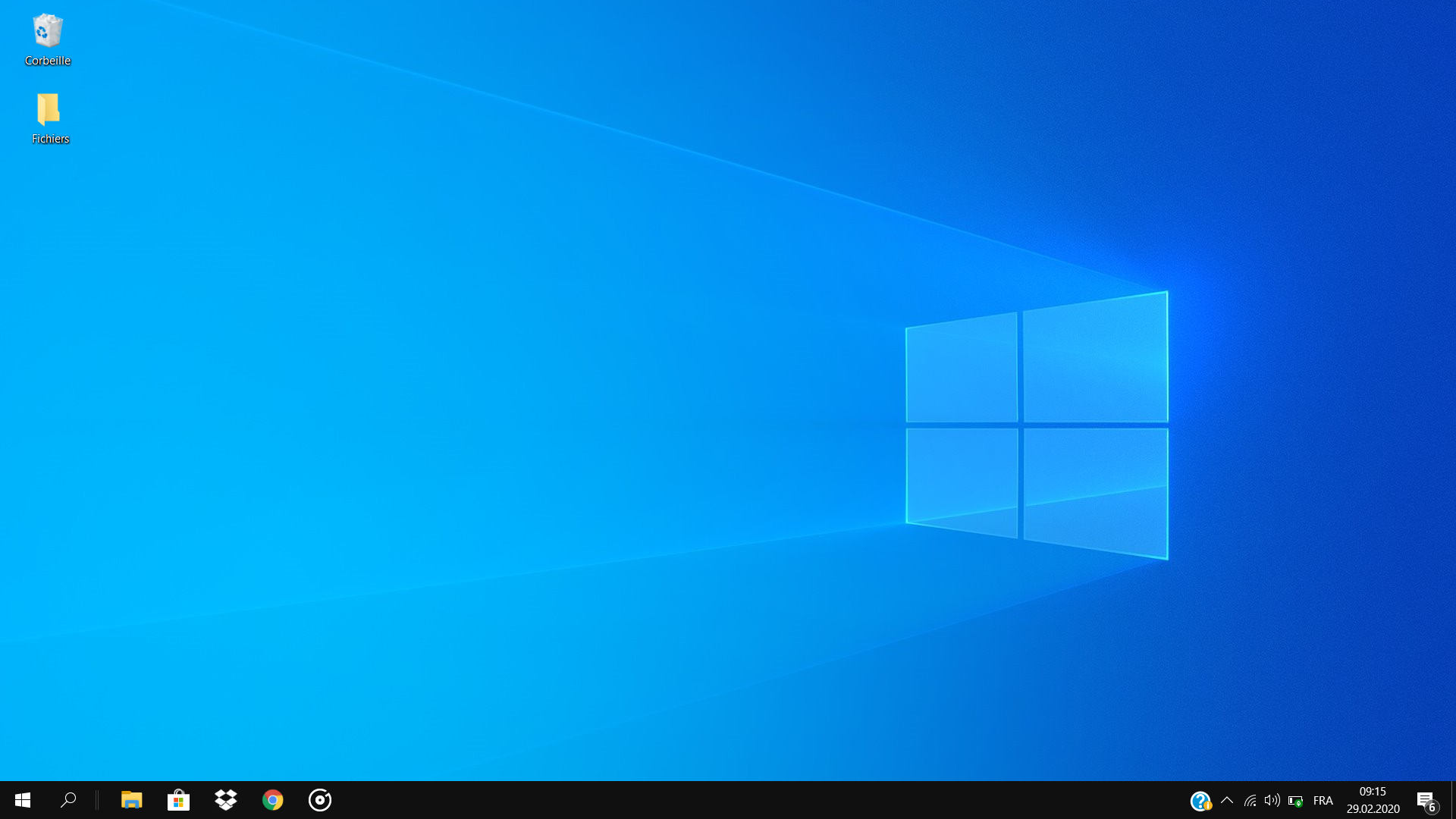Open the circular disc app on taskbar

(320, 800)
